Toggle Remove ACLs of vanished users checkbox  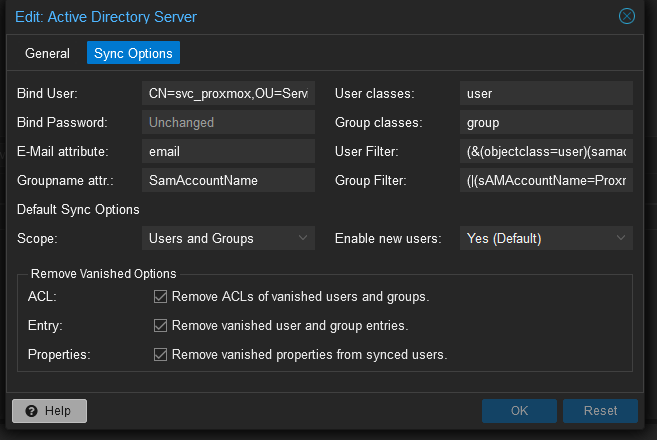pyautogui.click(x=160, y=296)
